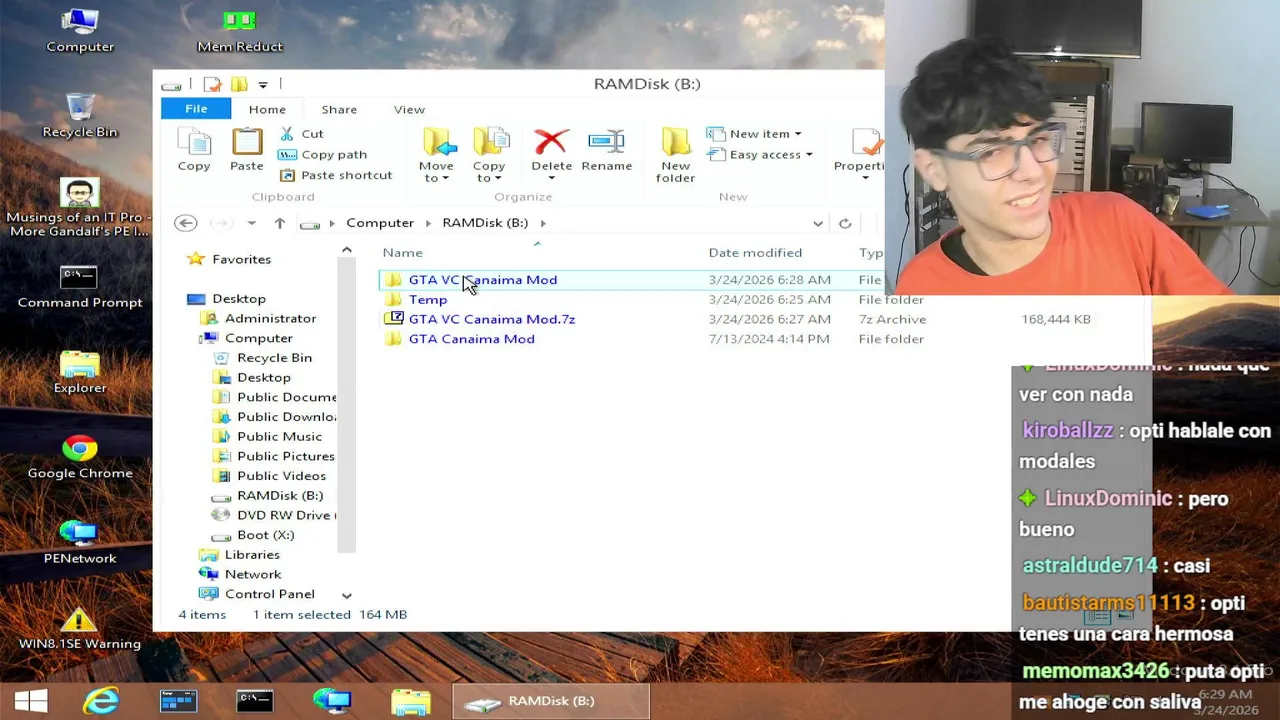Viewport: 1280px width, 720px height.
Task: Sort by the Name column header
Action: [x=403, y=252]
